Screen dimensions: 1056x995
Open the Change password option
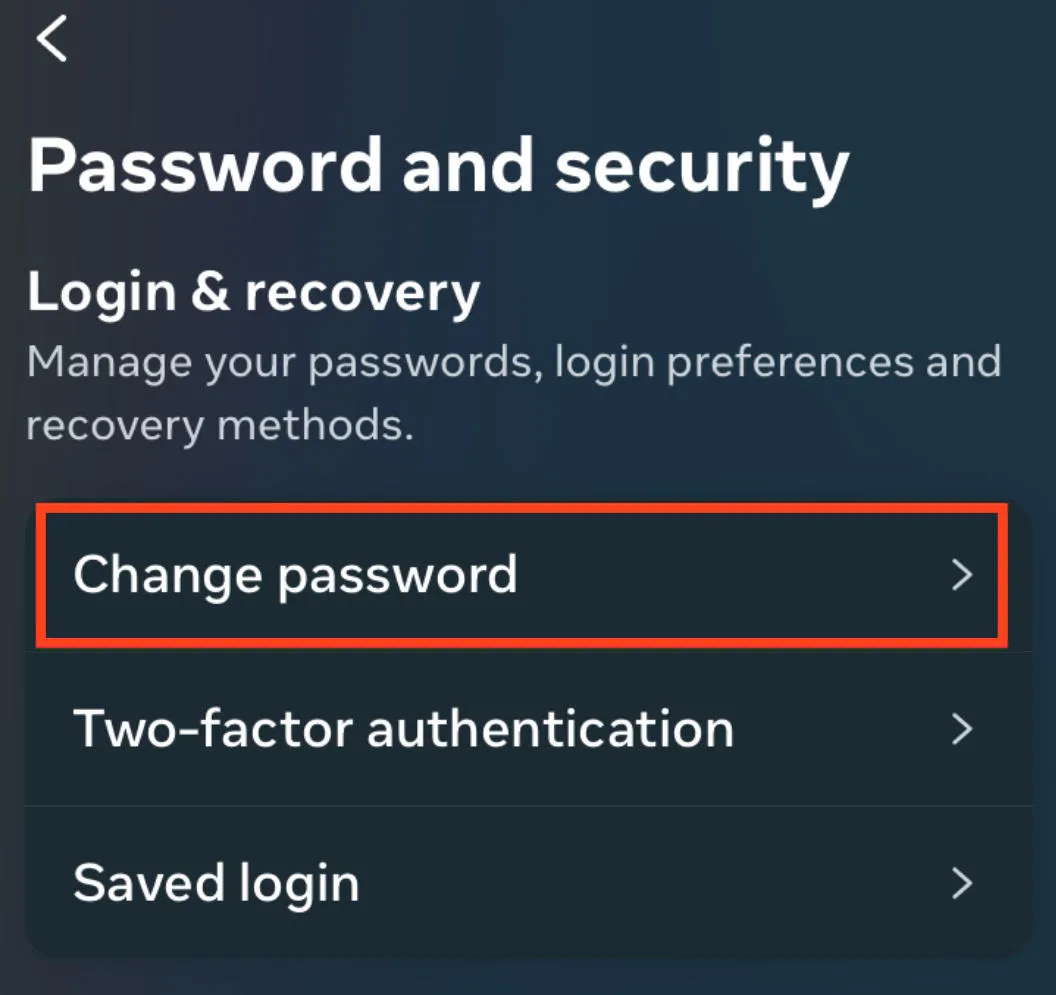pos(296,575)
